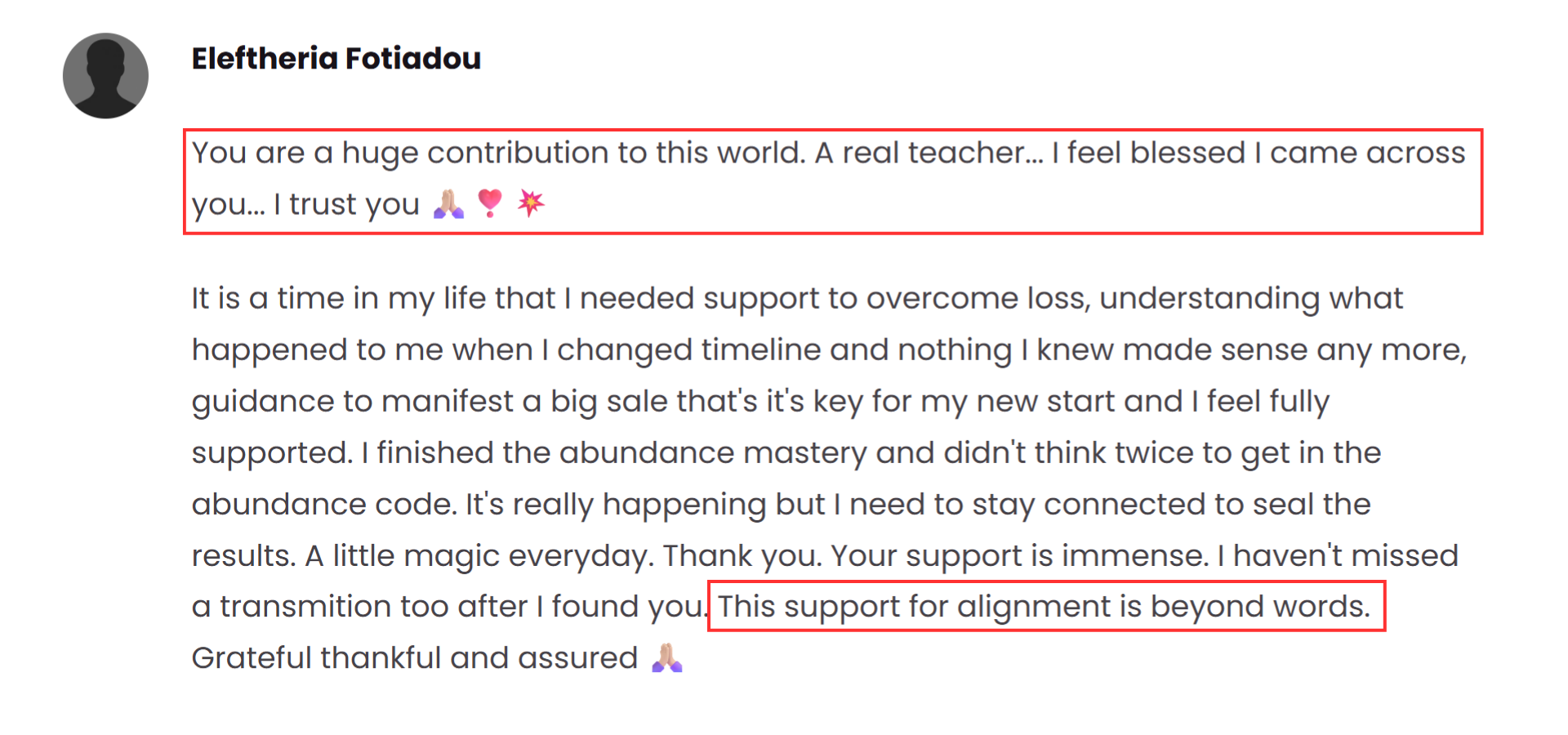1568x735 pixels.
Task: Click 'A little magic everyday' sentence
Action: coord(479,556)
